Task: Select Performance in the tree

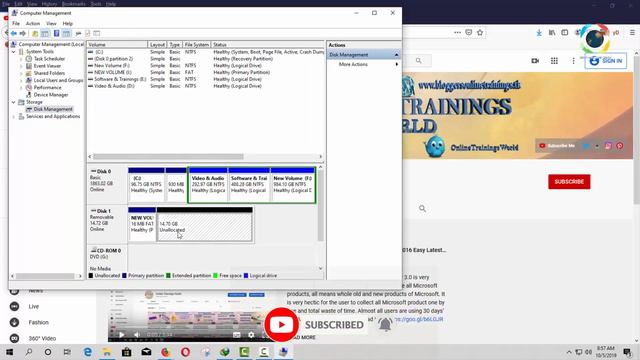Action: 47,87
